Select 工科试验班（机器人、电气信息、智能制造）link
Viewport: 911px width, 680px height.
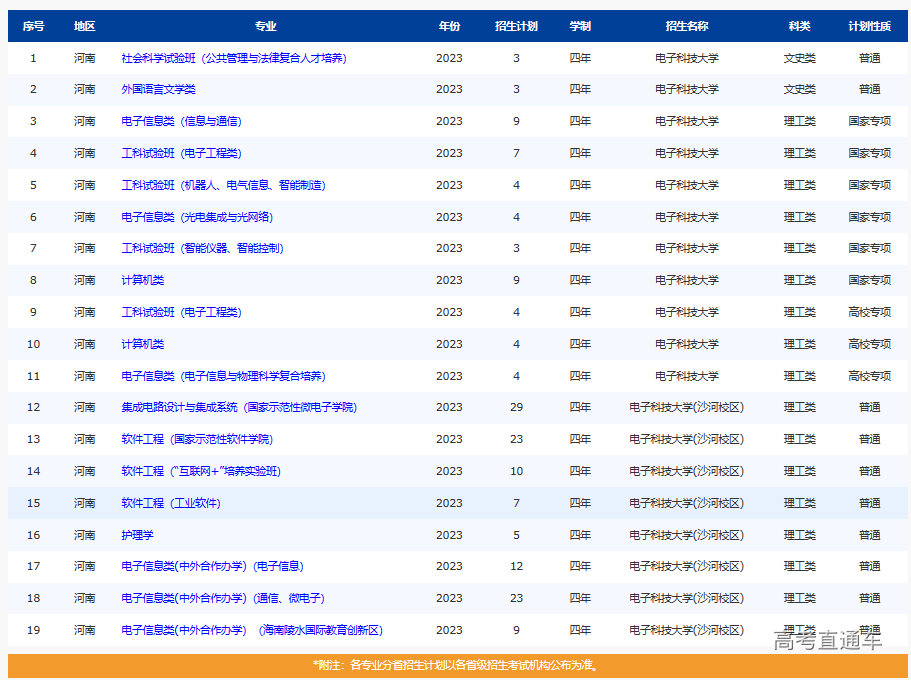tap(223, 185)
